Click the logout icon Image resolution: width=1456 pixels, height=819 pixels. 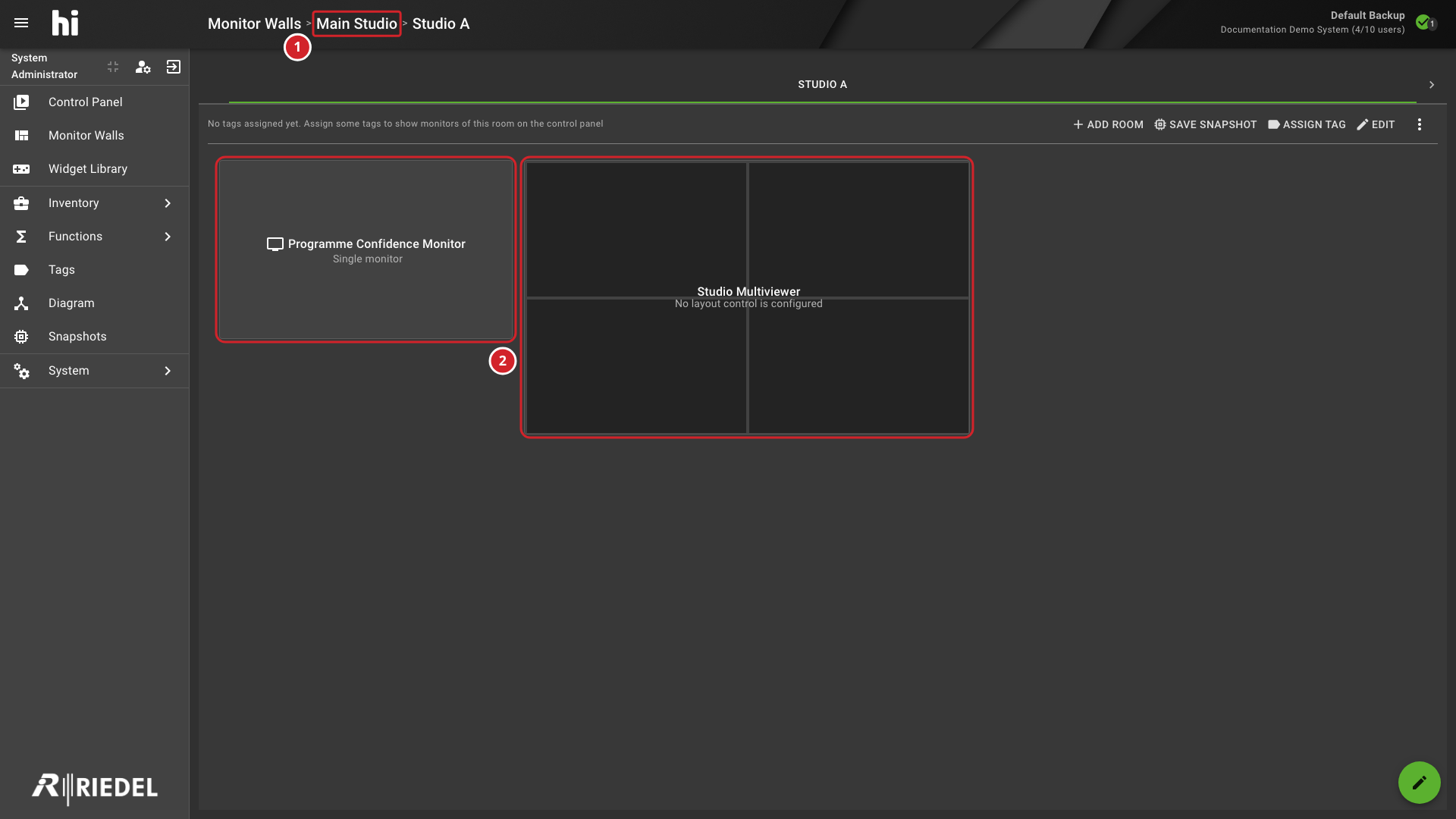point(174,67)
